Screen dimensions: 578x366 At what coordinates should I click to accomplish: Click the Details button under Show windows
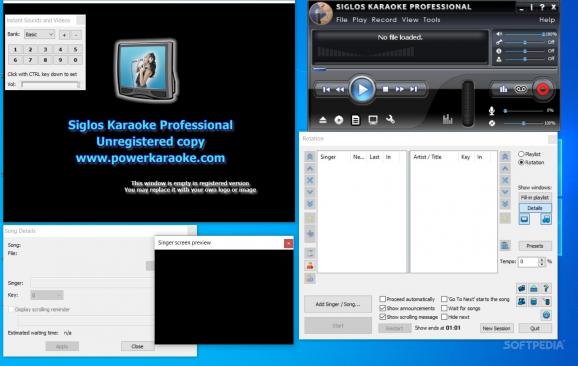[535, 208]
